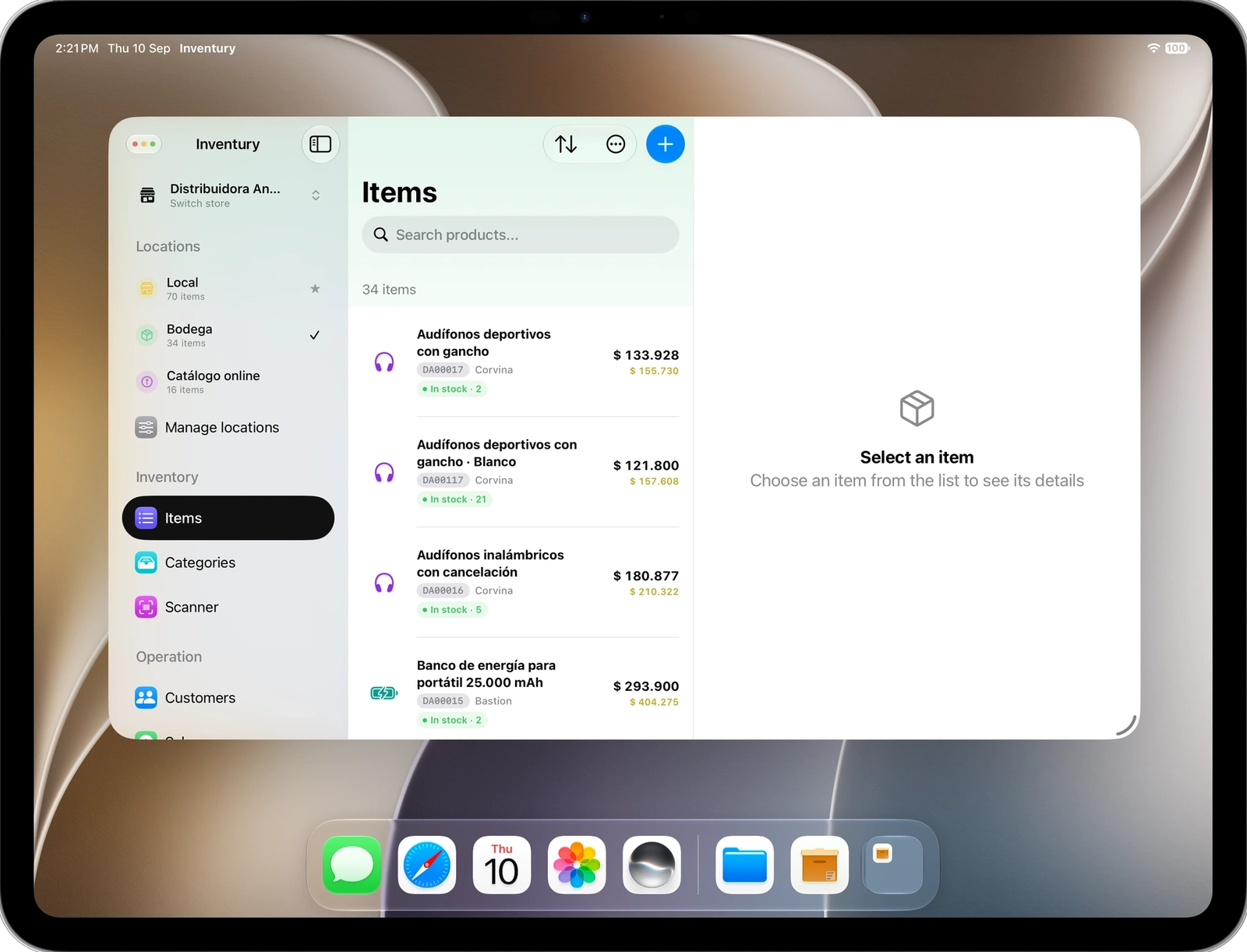Image resolution: width=1247 pixels, height=952 pixels.
Task: Click Inventory in the status bar
Action: [207, 48]
